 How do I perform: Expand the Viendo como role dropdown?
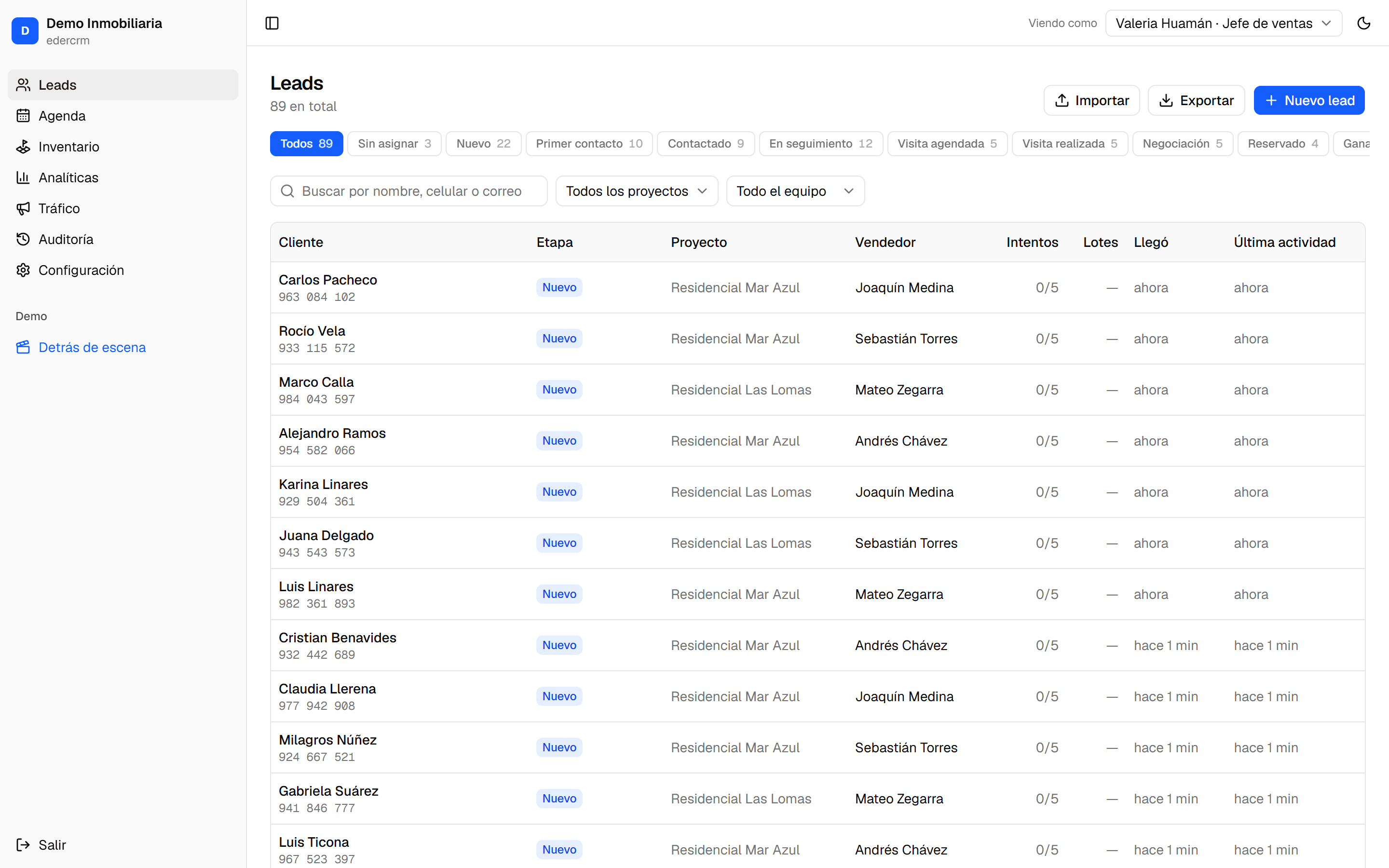pyautogui.click(x=1224, y=23)
